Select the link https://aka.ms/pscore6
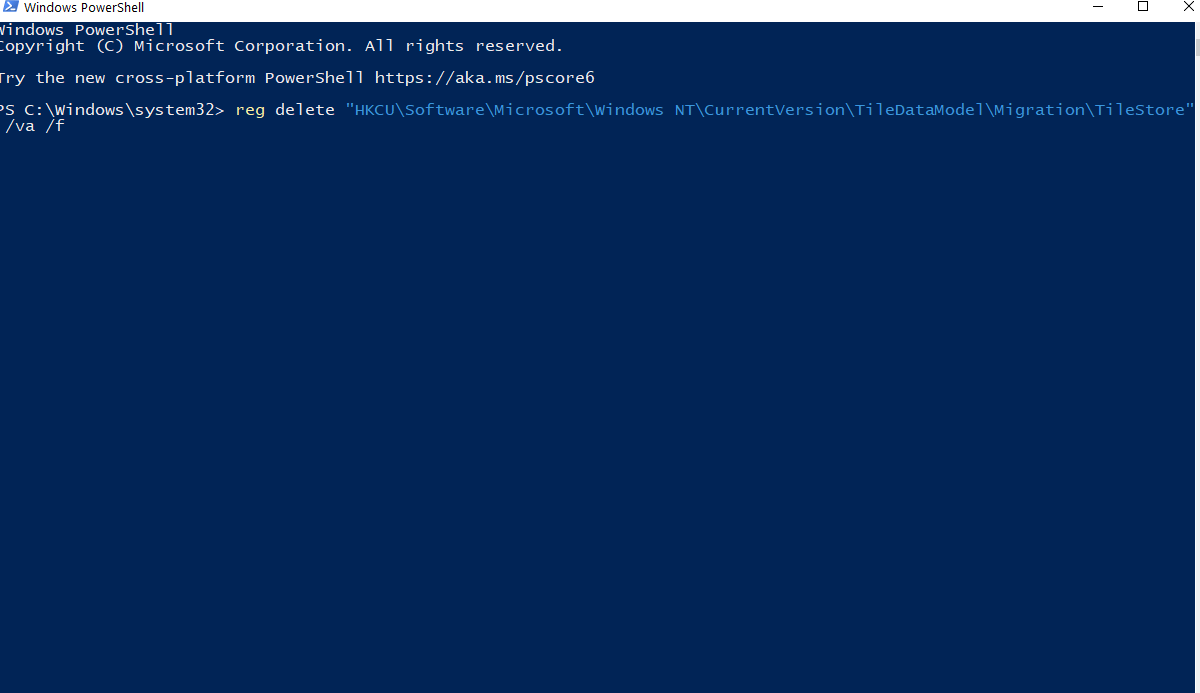The width and height of the screenshot is (1200, 693). click(484, 77)
